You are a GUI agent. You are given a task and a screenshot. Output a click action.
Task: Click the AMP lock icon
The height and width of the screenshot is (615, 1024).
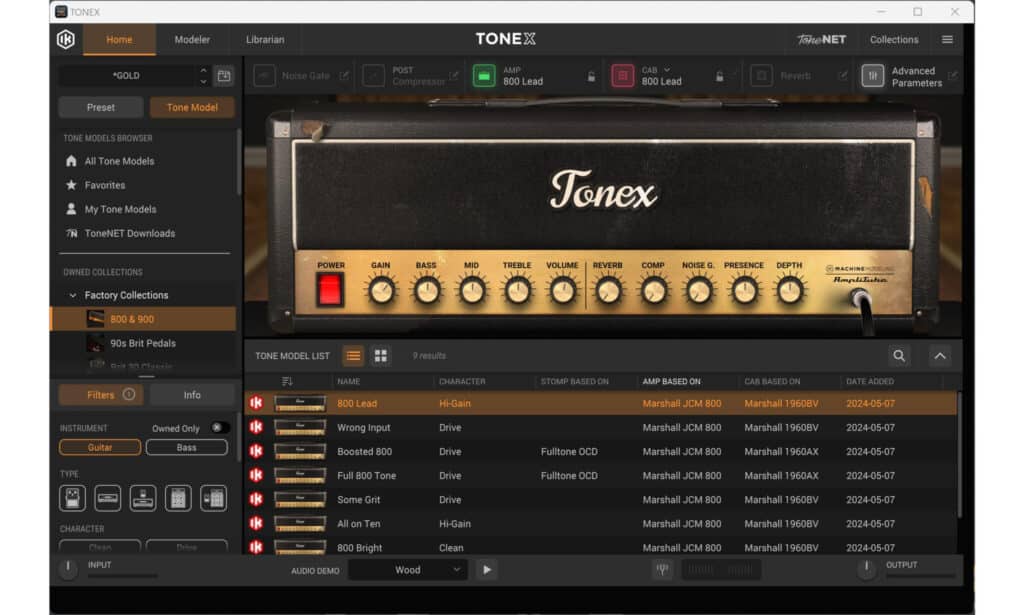591,76
